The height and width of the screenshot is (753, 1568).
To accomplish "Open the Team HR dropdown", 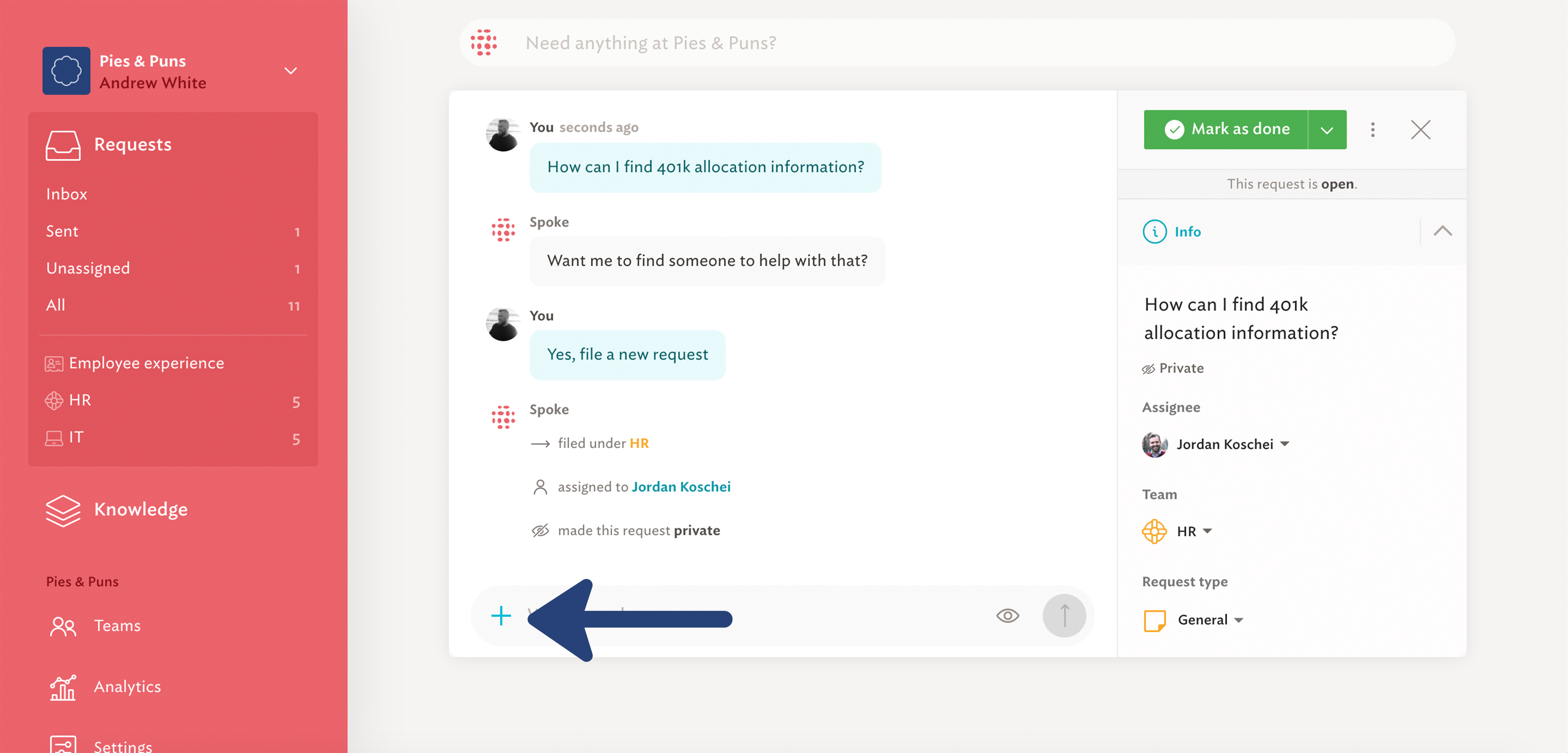I will pyautogui.click(x=1194, y=531).
